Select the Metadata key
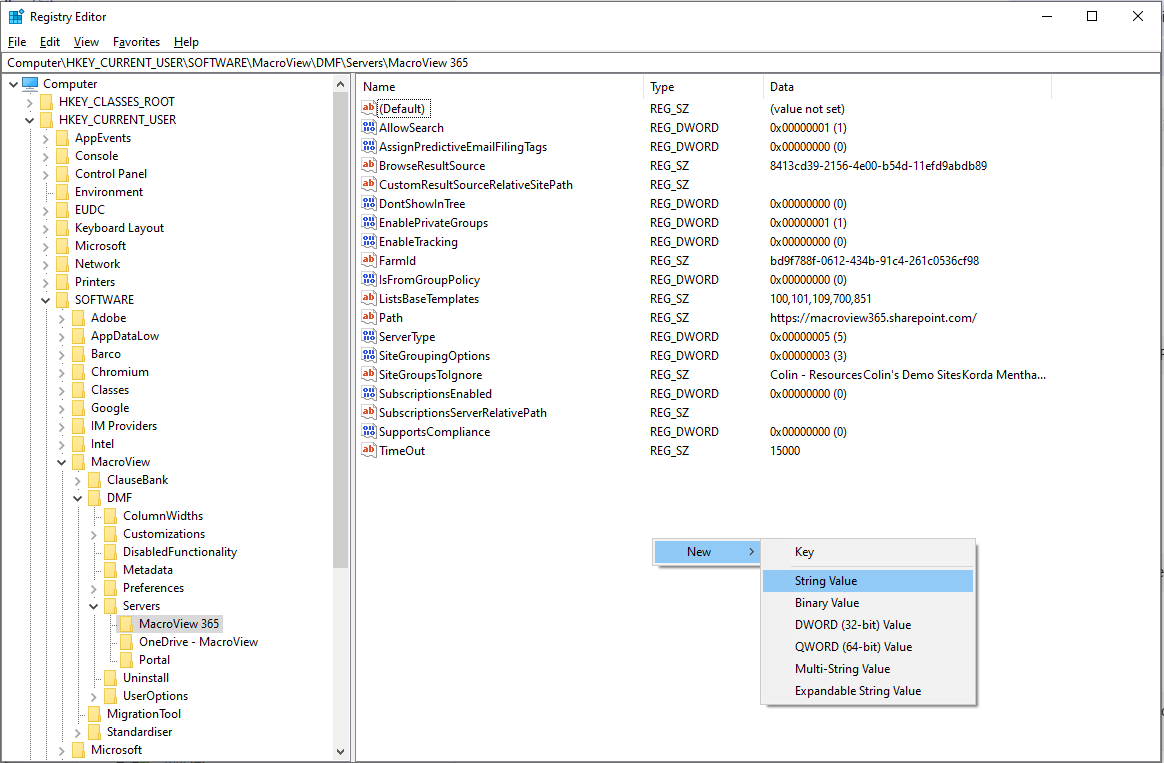This screenshot has width=1164, height=763. click(x=148, y=570)
